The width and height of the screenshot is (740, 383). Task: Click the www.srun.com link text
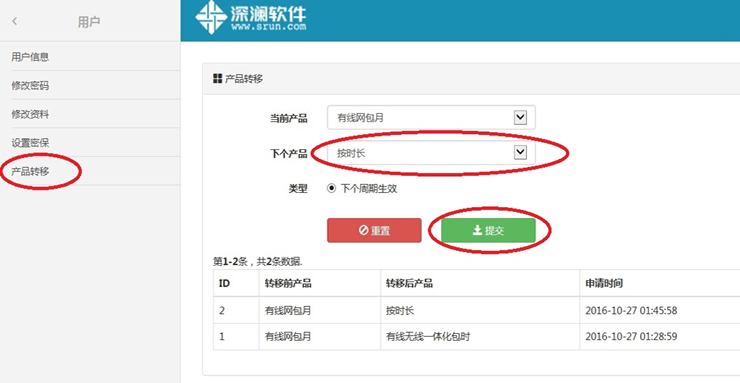click(x=269, y=27)
